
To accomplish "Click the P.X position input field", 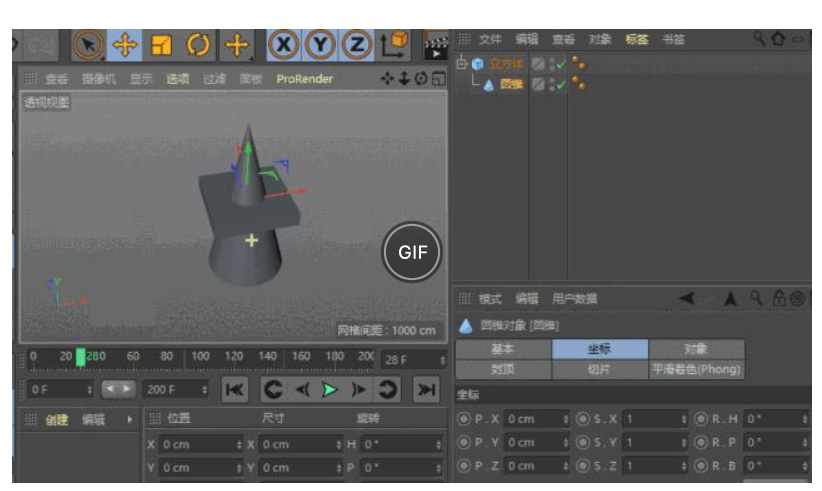I will pos(532,419).
